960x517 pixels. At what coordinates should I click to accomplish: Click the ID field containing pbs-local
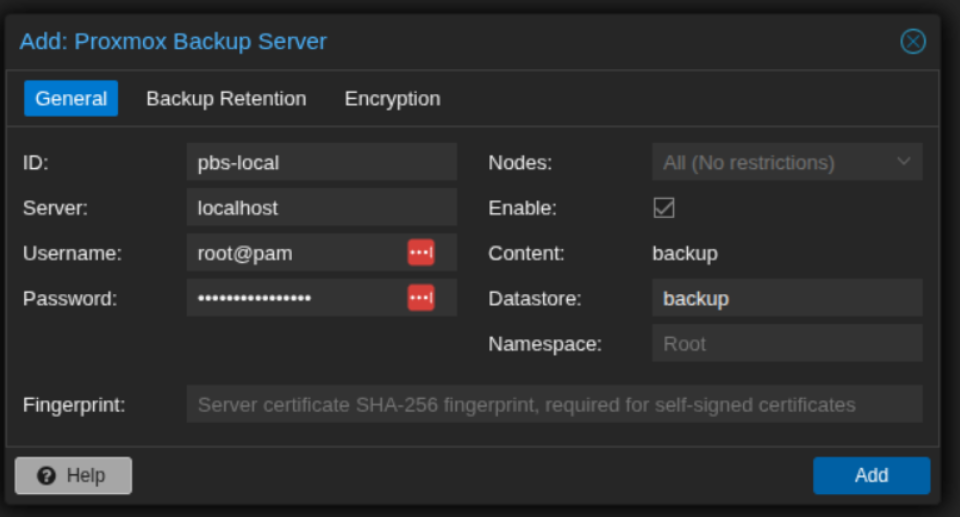click(x=321, y=162)
